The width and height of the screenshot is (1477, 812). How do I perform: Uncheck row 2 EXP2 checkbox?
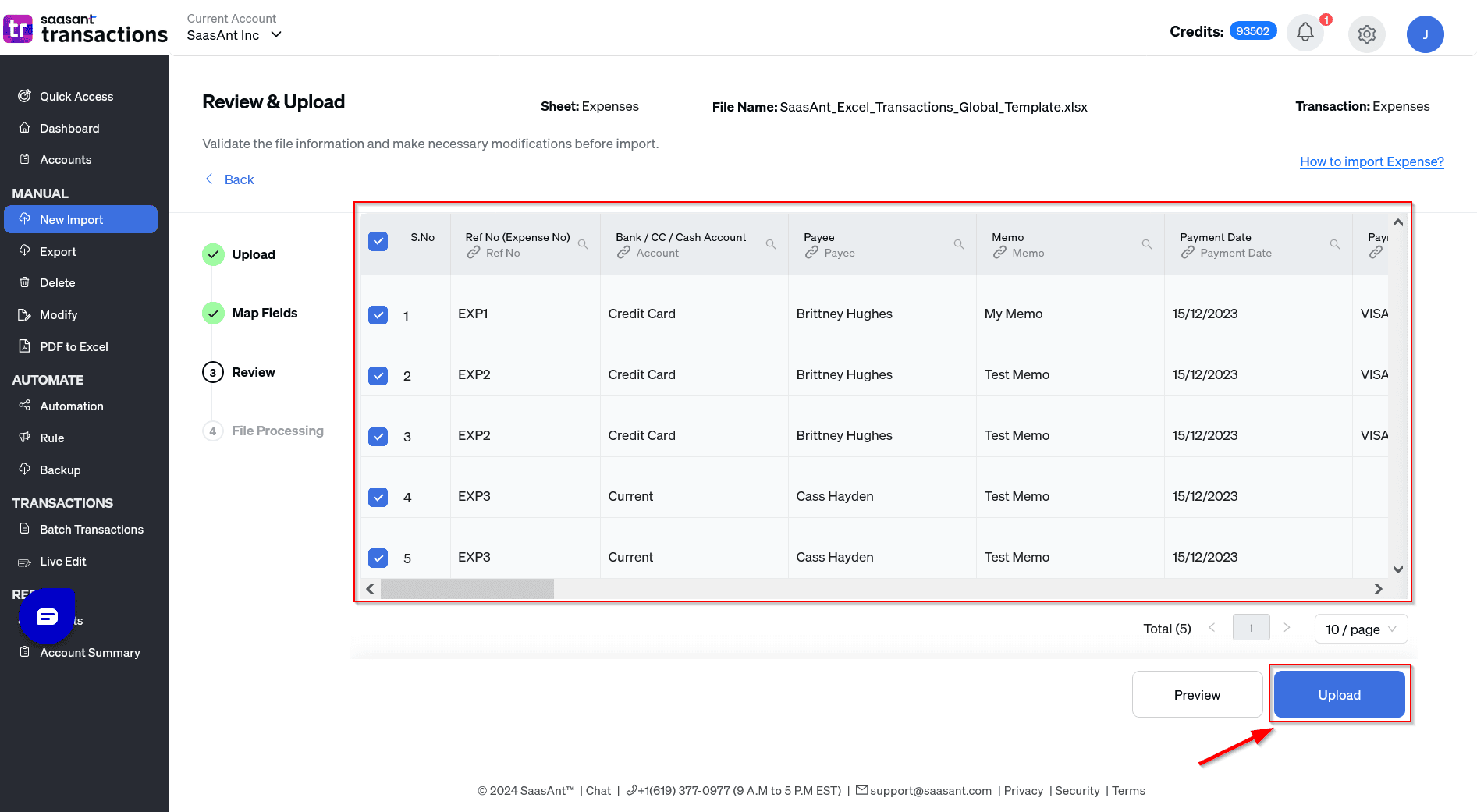[x=378, y=376]
